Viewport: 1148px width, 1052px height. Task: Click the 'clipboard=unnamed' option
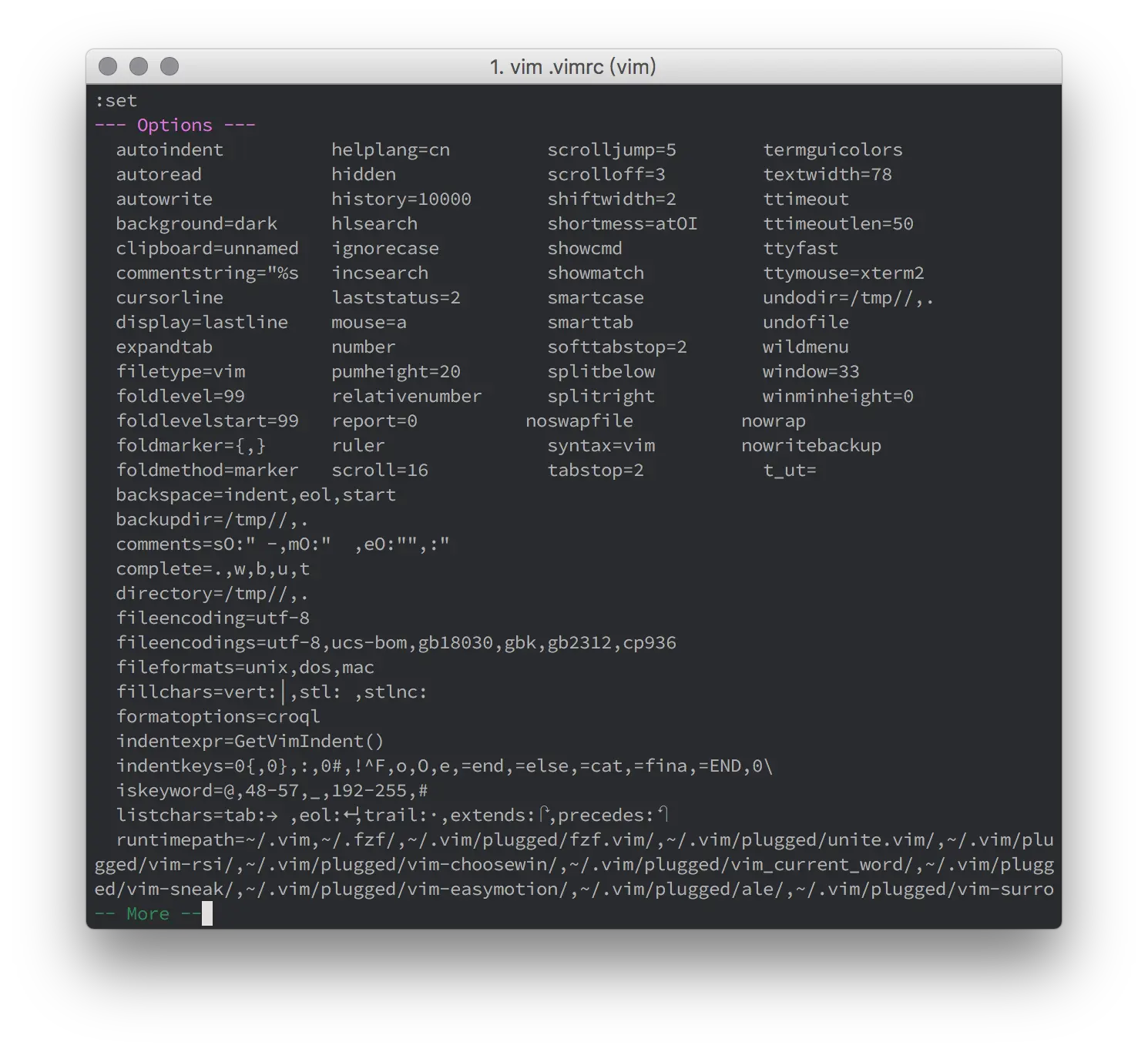tap(207, 249)
